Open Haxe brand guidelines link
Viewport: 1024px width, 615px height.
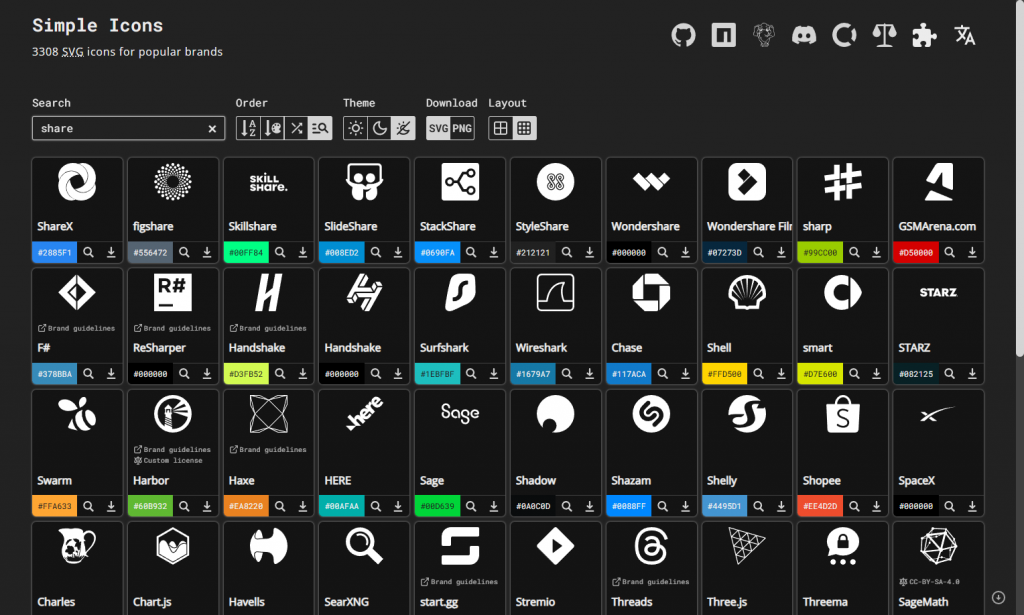pyautogui.click(x=268, y=450)
